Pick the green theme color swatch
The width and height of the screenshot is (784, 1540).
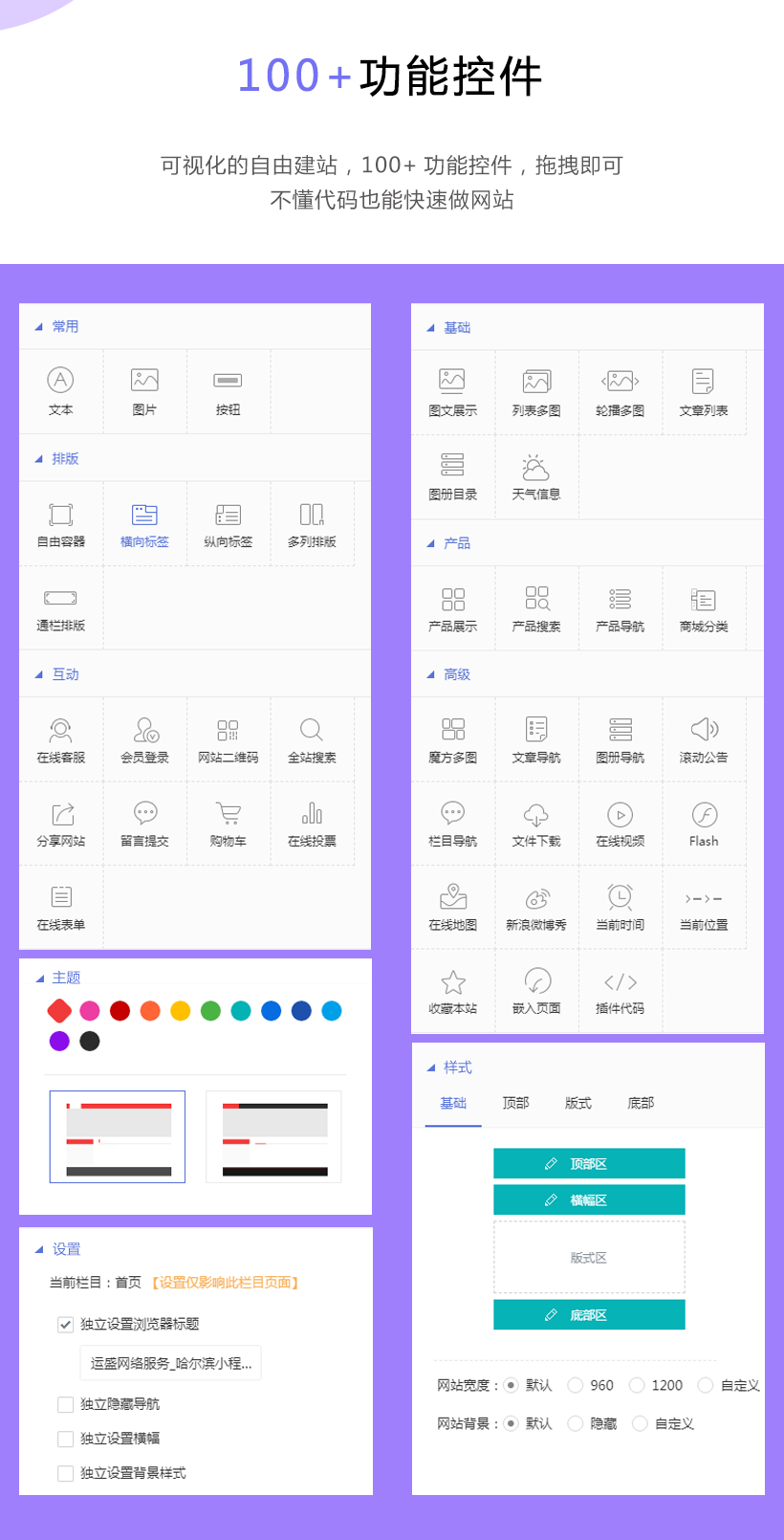pyautogui.click(x=210, y=1011)
